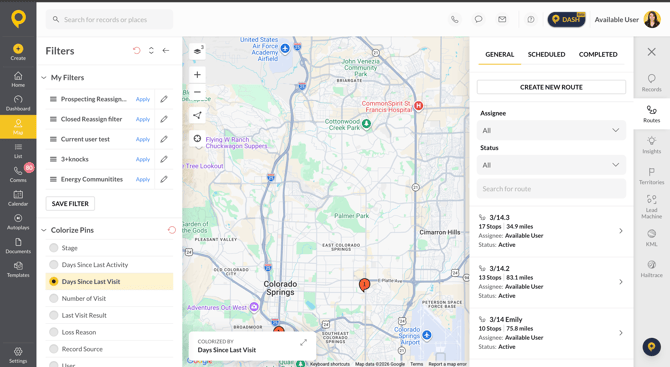Image resolution: width=670 pixels, height=367 pixels.
Task: Click the orange pin numbered 1 on map
Action: (364, 285)
